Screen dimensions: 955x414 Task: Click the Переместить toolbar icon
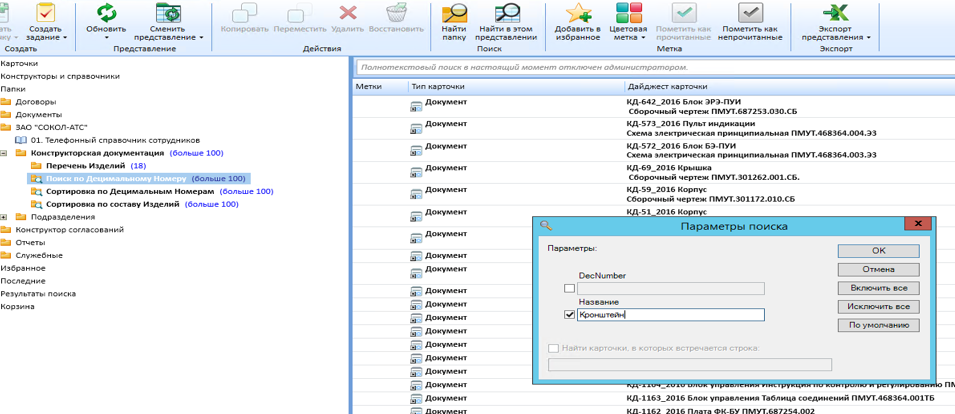click(x=298, y=13)
